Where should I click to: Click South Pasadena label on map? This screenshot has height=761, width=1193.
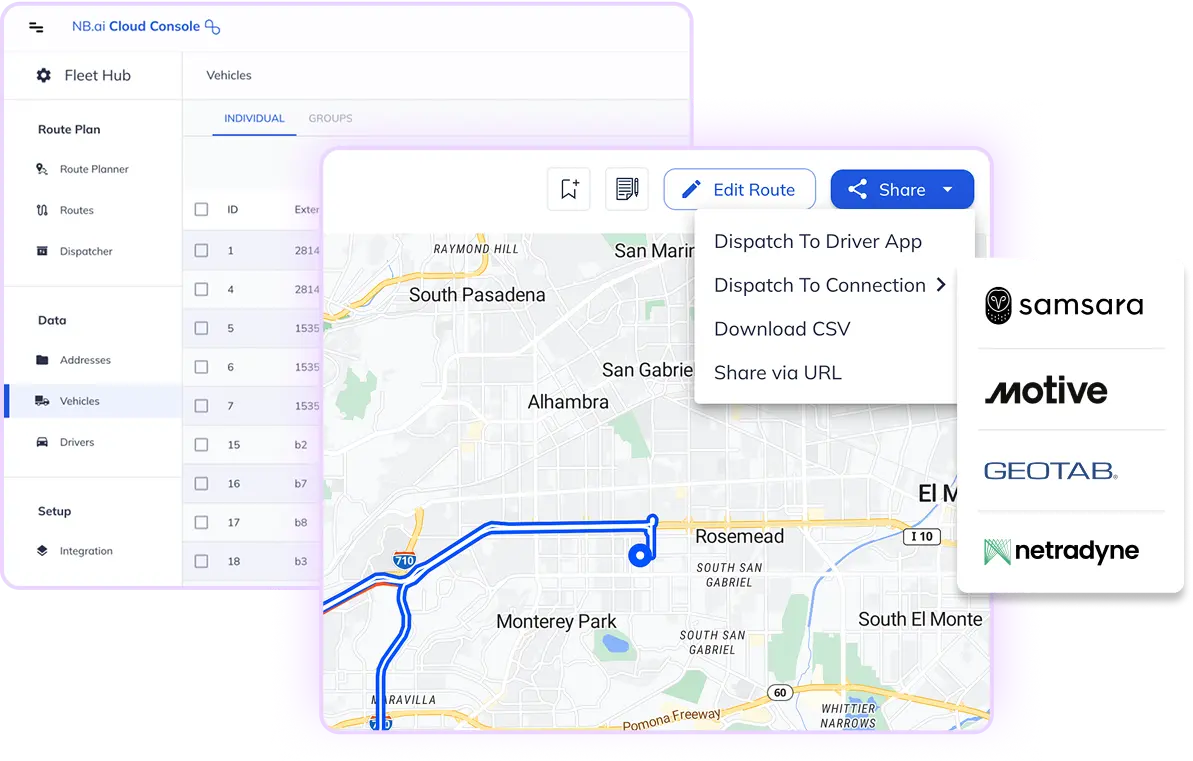477,295
